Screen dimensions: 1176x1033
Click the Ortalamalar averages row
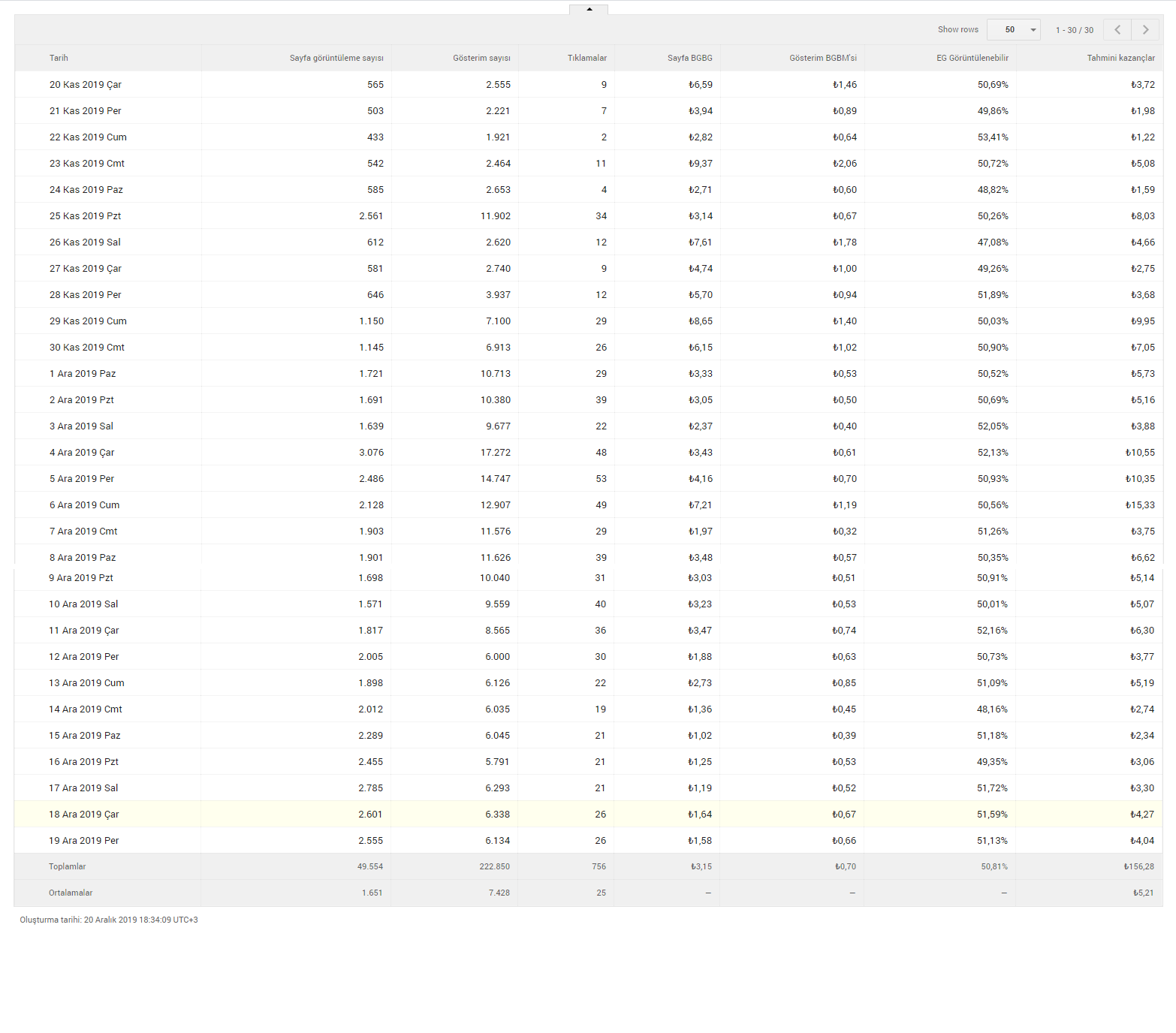click(589, 893)
